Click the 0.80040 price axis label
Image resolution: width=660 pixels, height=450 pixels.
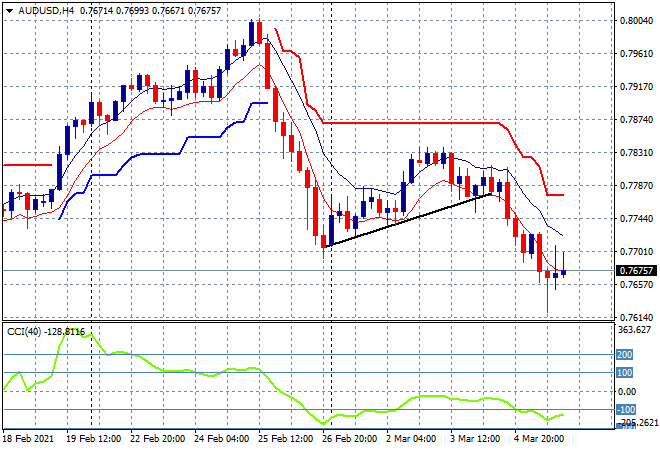(636, 21)
